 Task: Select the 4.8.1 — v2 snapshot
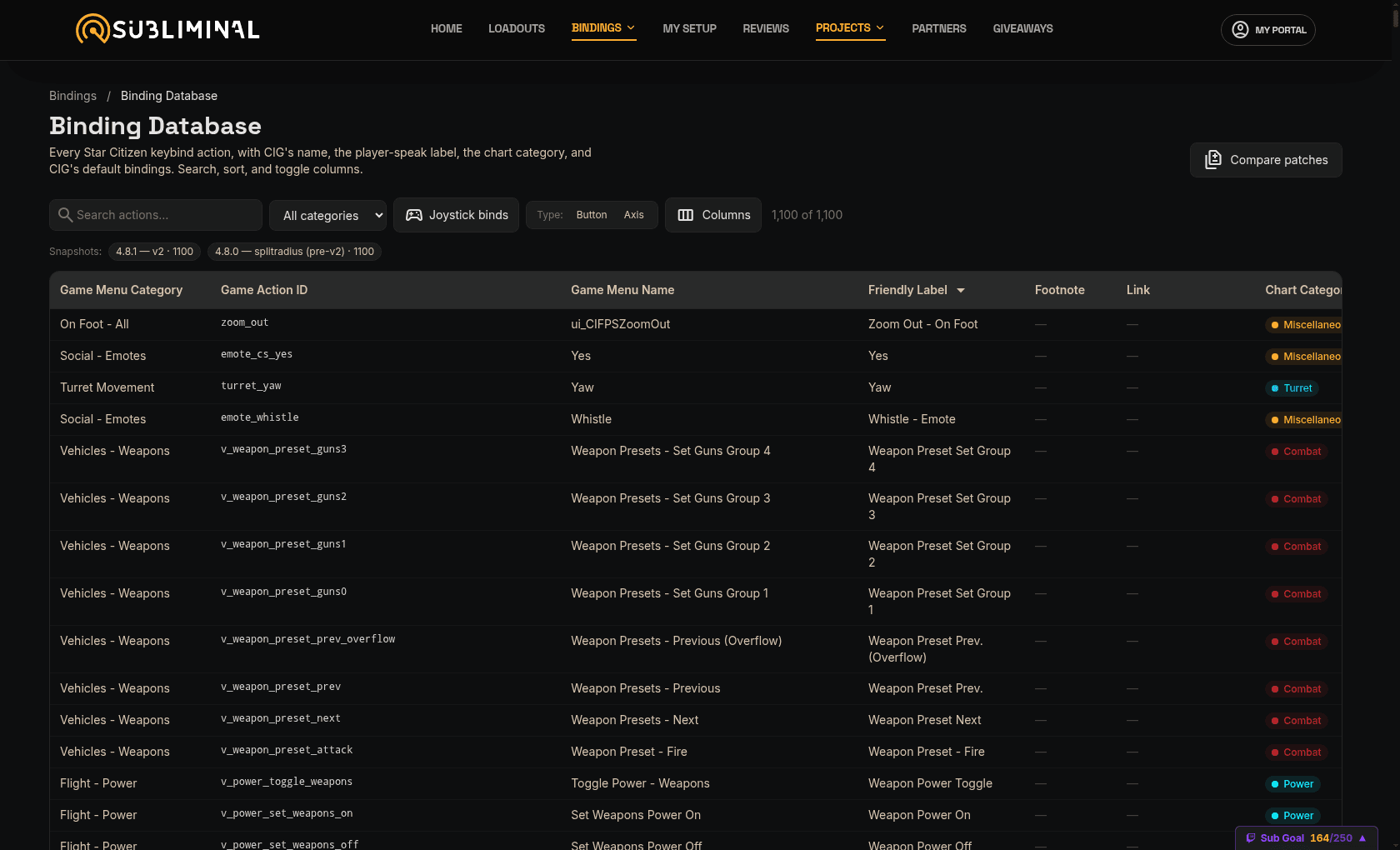[x=154, y=252]
